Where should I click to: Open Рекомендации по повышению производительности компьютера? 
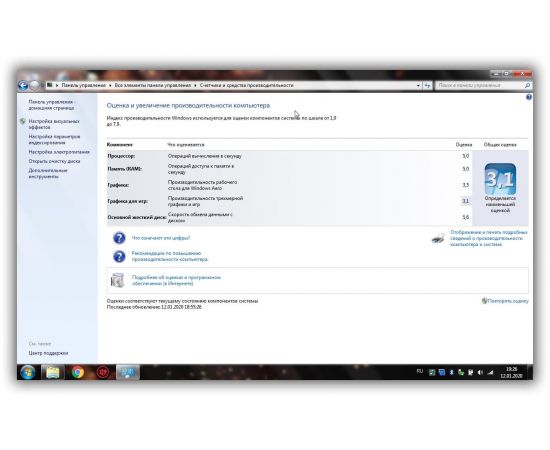tap(170, 256)
